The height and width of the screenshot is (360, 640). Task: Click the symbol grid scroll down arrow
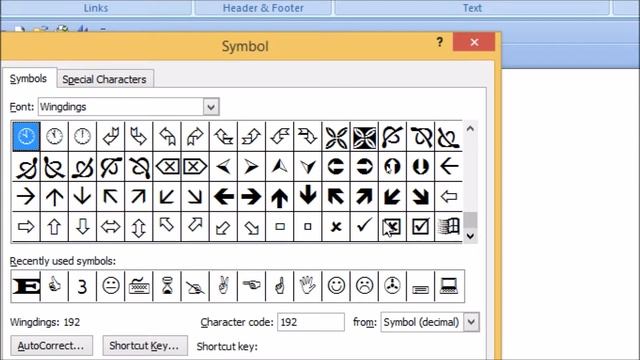[470, 236]
